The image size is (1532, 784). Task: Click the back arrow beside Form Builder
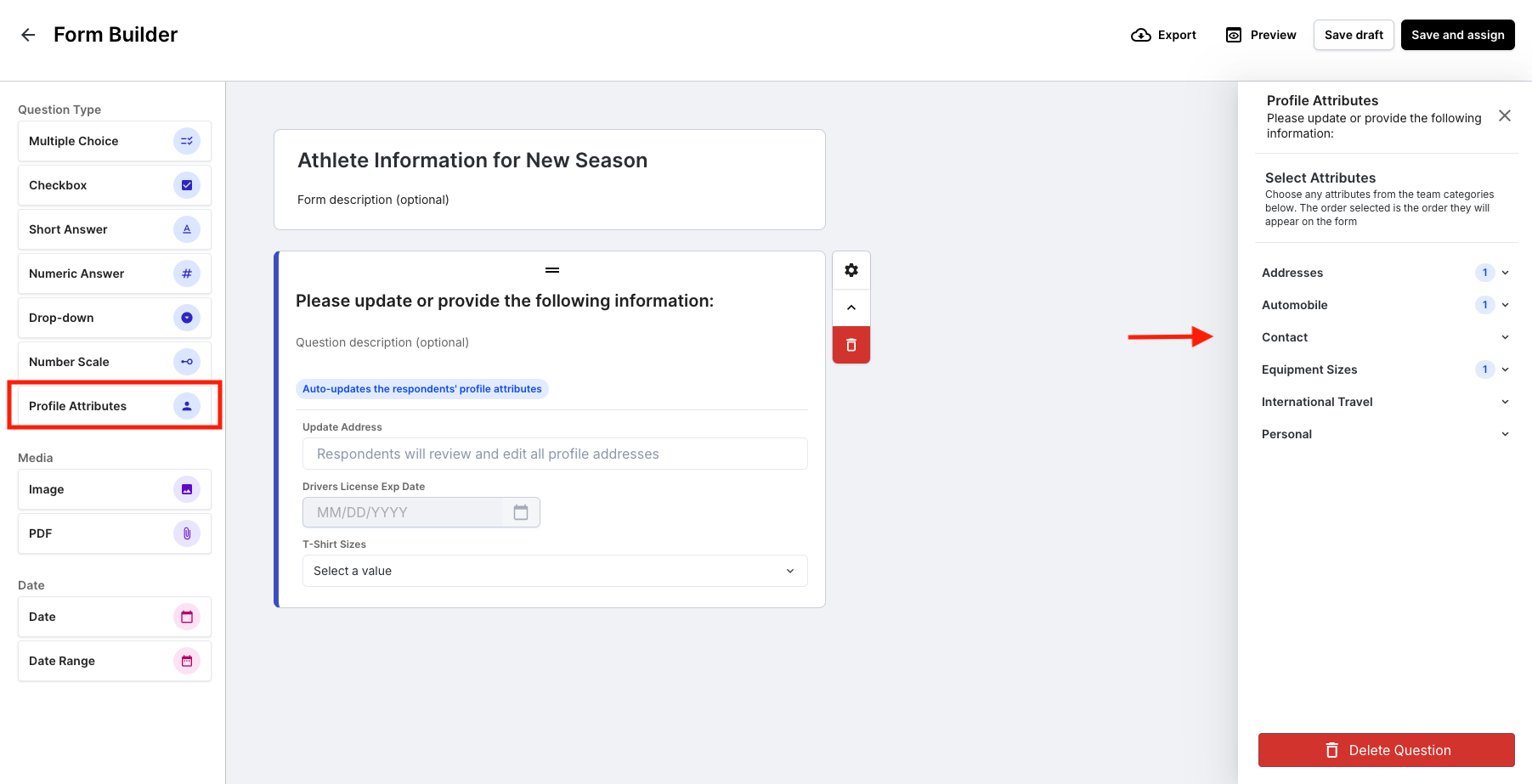[27, 34]
